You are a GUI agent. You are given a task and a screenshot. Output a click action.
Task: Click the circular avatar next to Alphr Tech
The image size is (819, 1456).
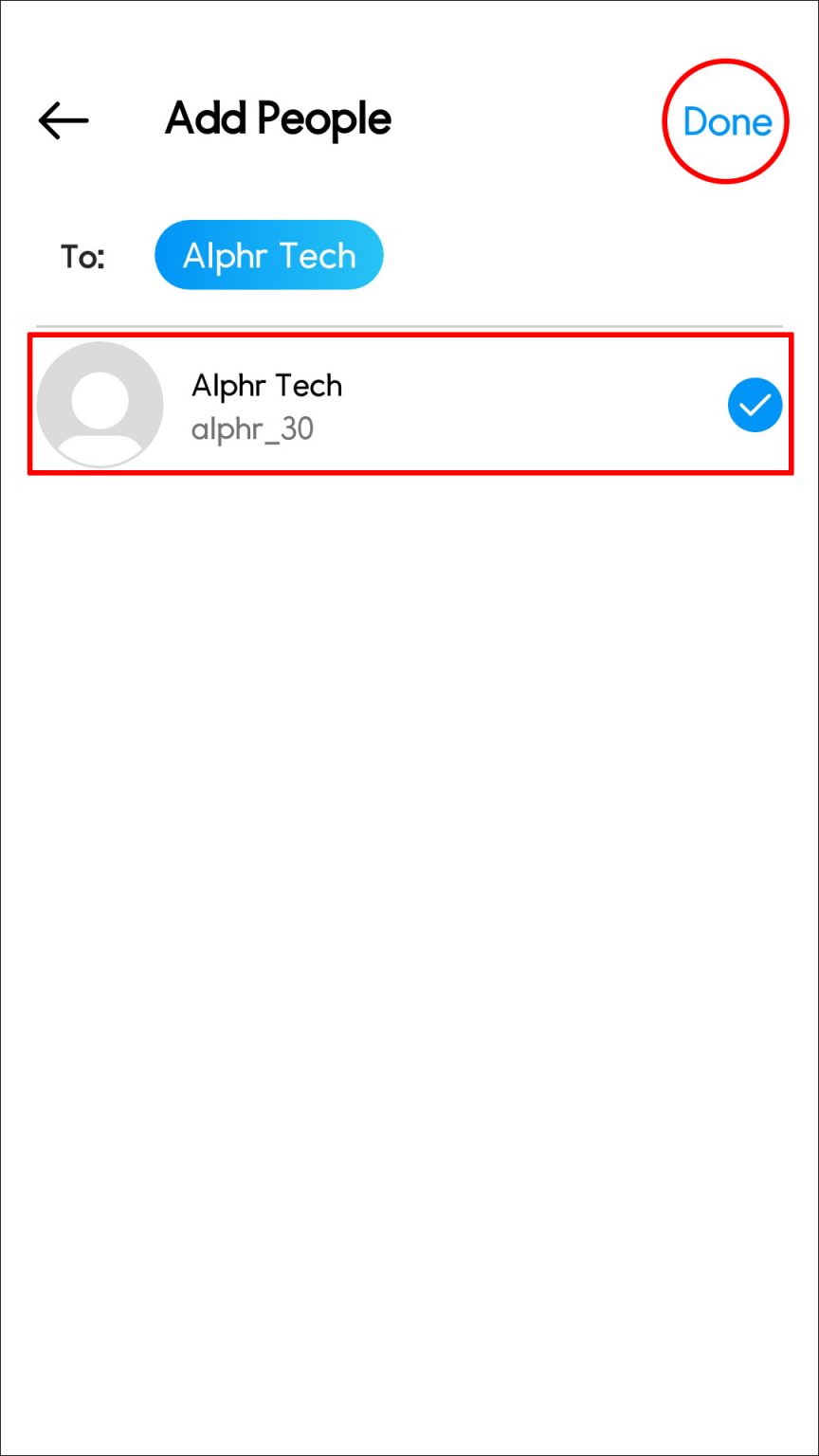tap(100, 404)
